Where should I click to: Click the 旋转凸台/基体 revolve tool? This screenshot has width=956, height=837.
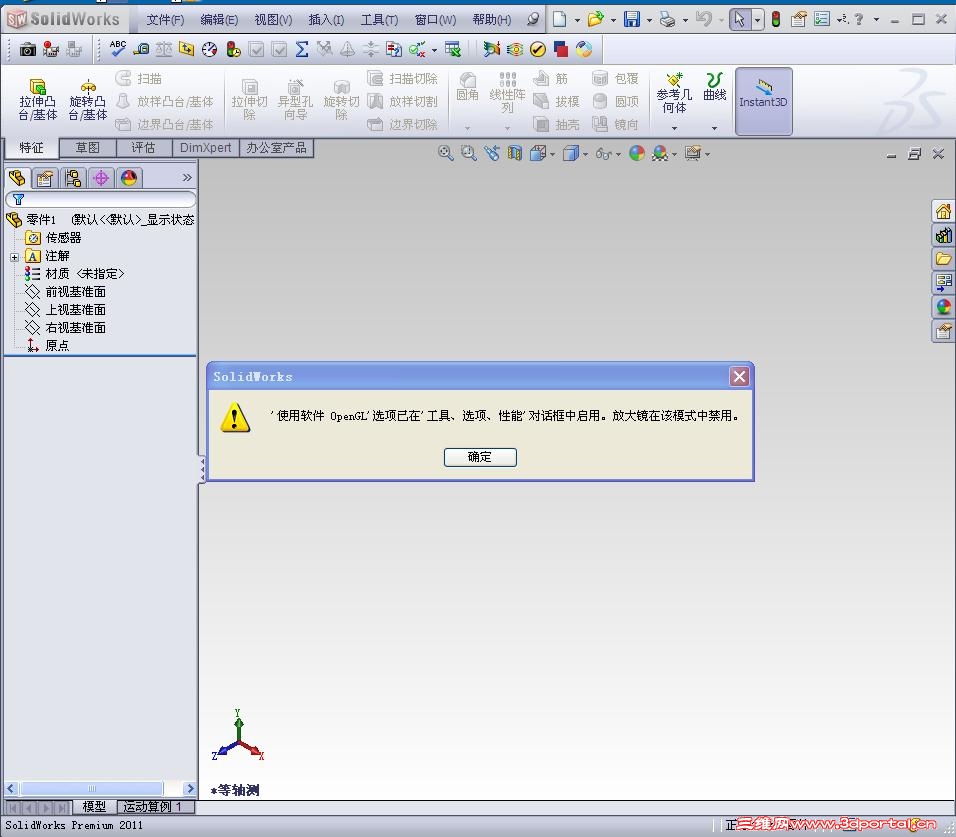click(87, 100)
